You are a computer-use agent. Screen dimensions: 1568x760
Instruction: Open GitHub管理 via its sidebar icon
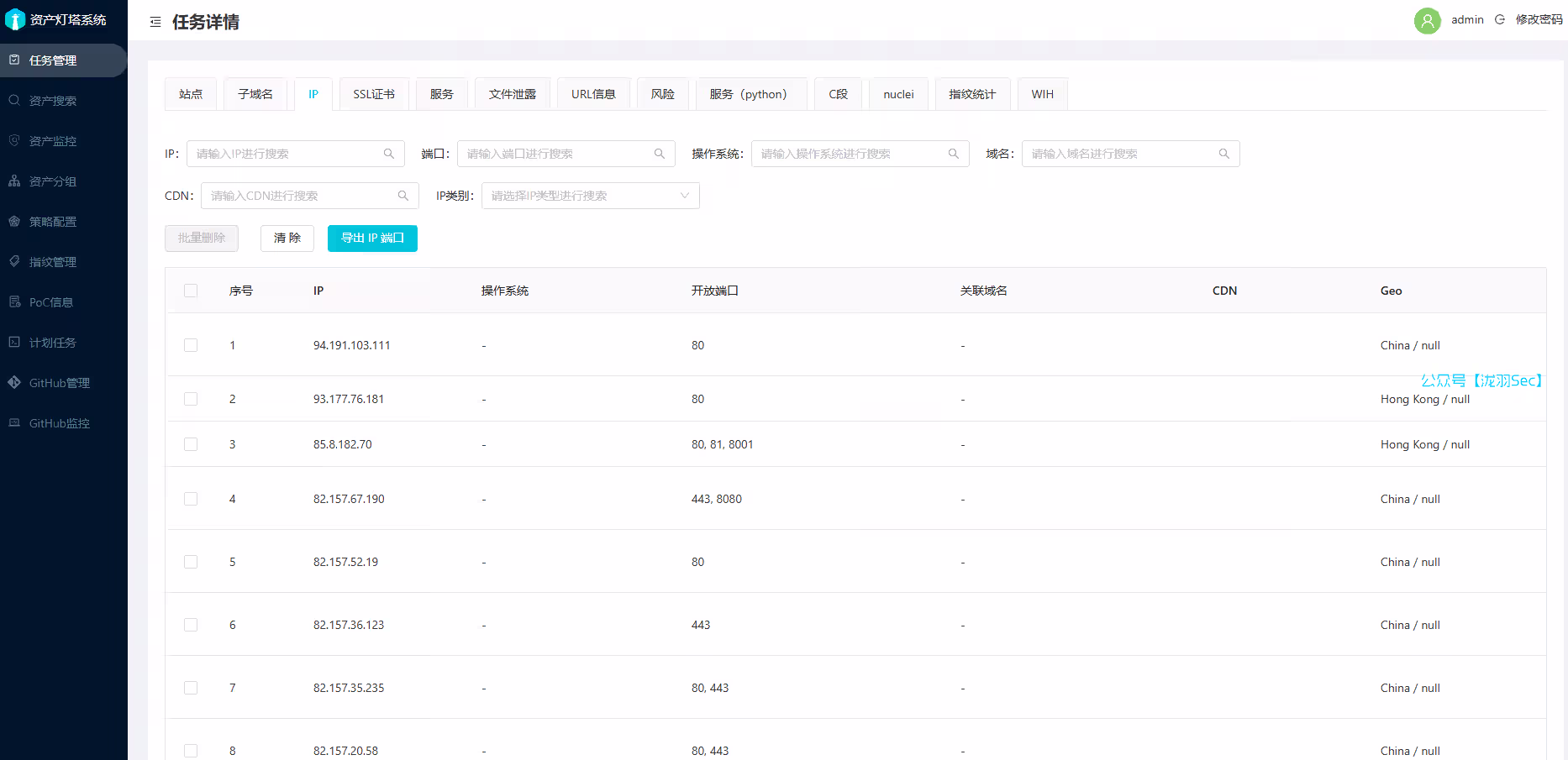point(14,382)
